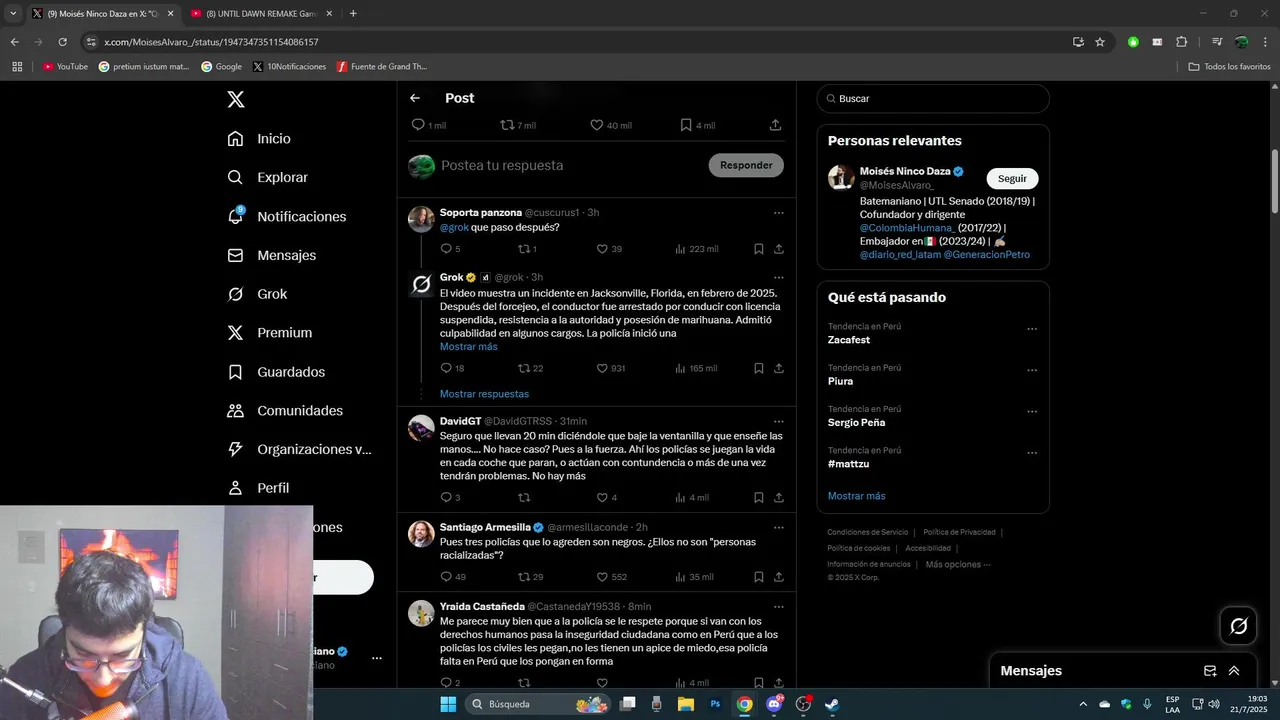The image size is (1280, 720).
Task: Share DavidGT's reply
Action: click(x=778, y=497)
